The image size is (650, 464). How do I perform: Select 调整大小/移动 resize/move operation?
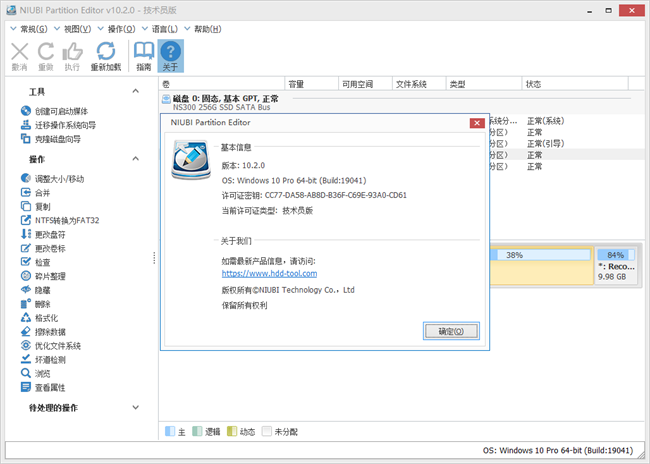point(52,179)
